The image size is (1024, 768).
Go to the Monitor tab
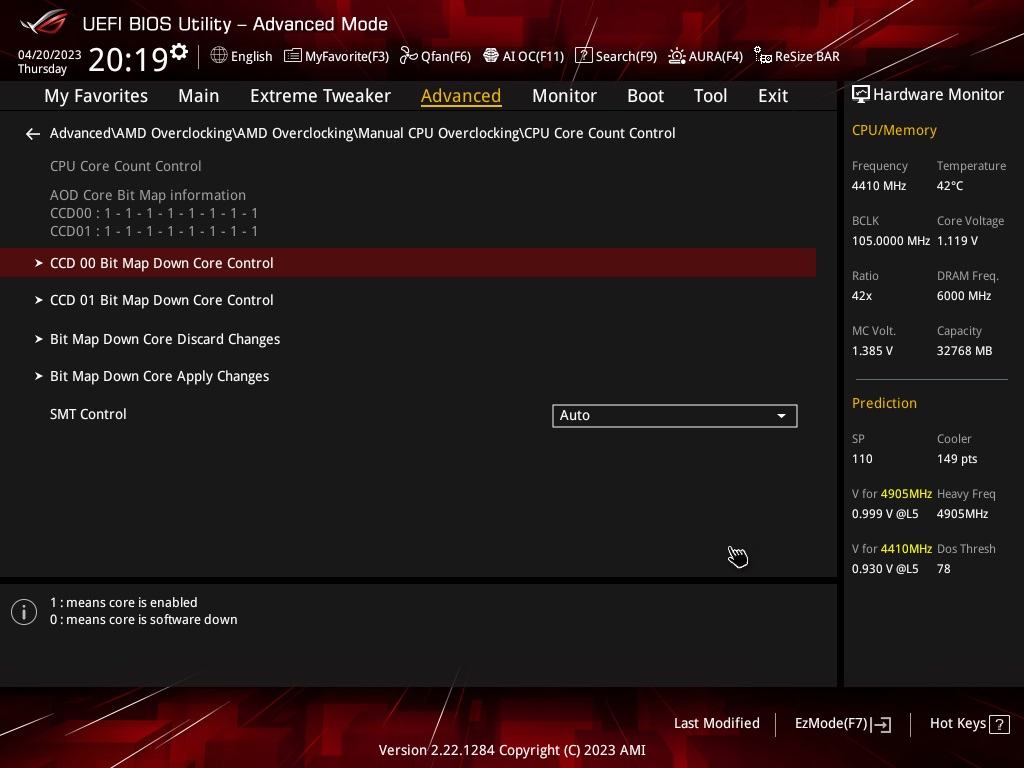click(x=564, y=96)
